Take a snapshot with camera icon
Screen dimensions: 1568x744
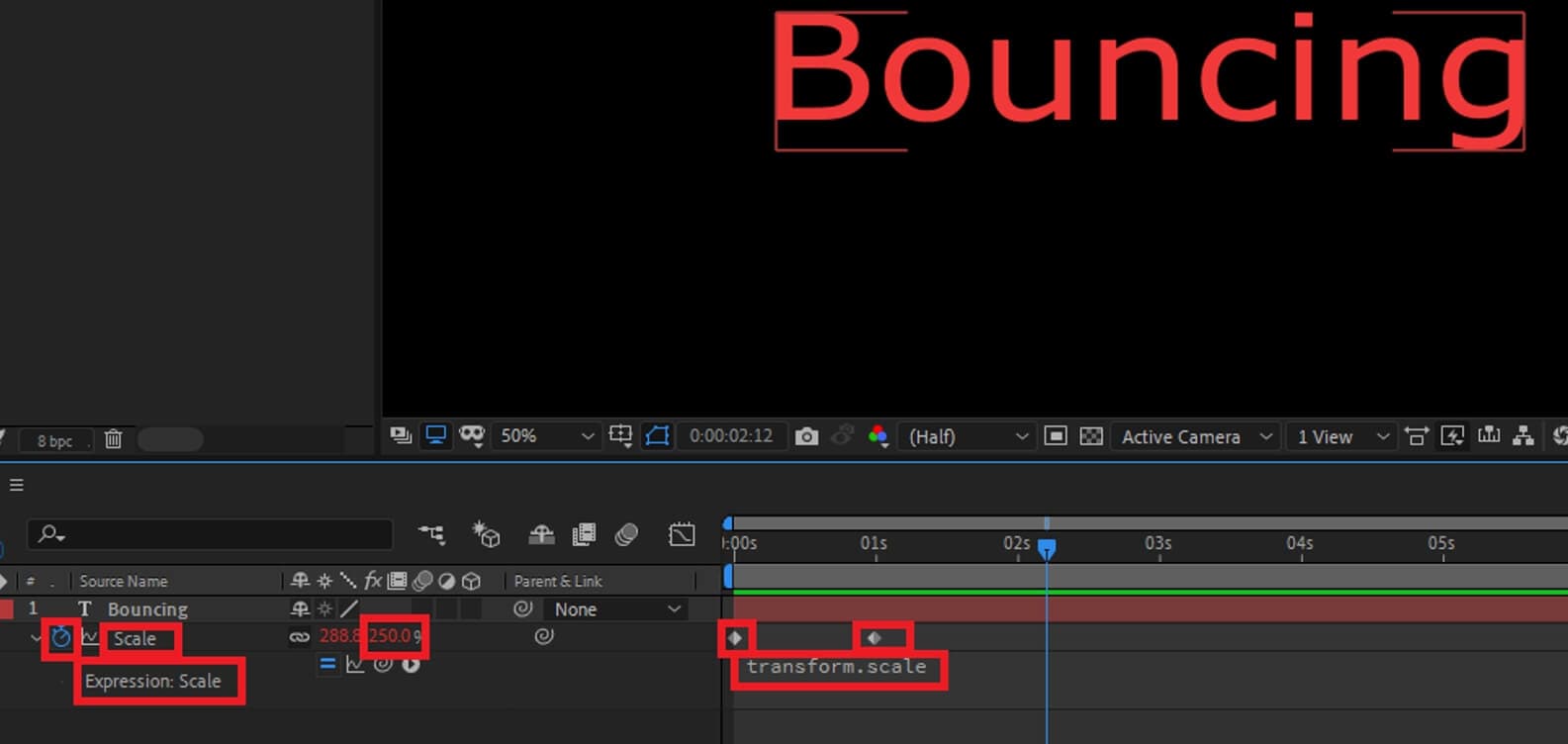806,436
